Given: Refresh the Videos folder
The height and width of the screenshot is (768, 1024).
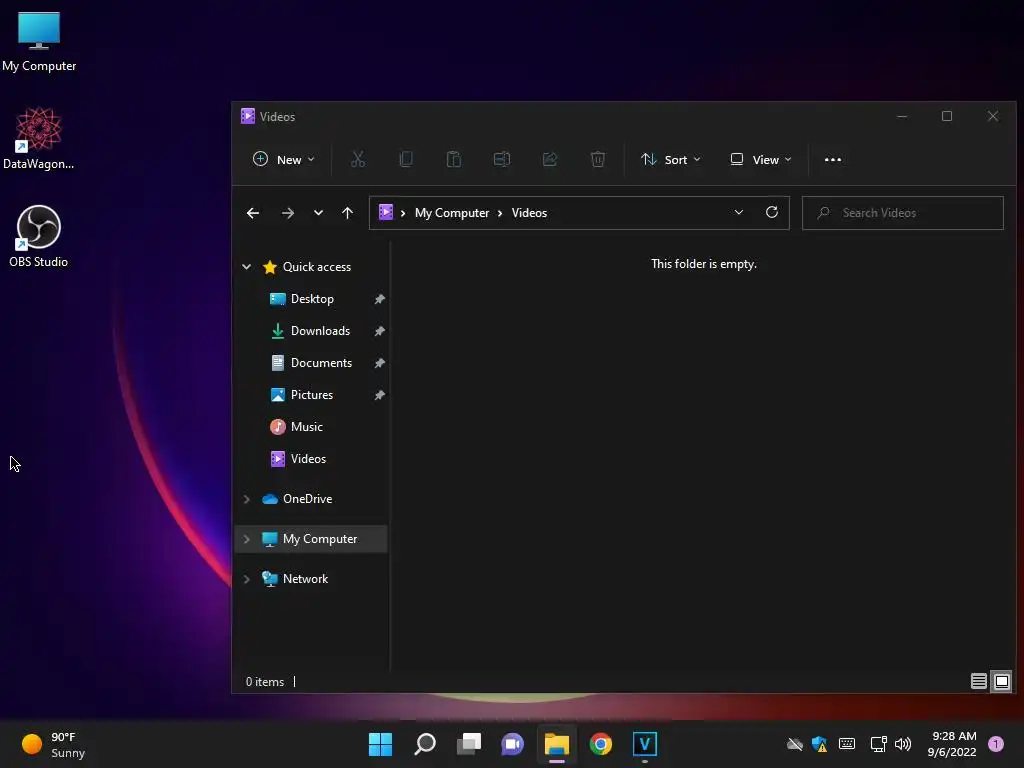Looking at the screenshot, I should (x=772, y=212).
